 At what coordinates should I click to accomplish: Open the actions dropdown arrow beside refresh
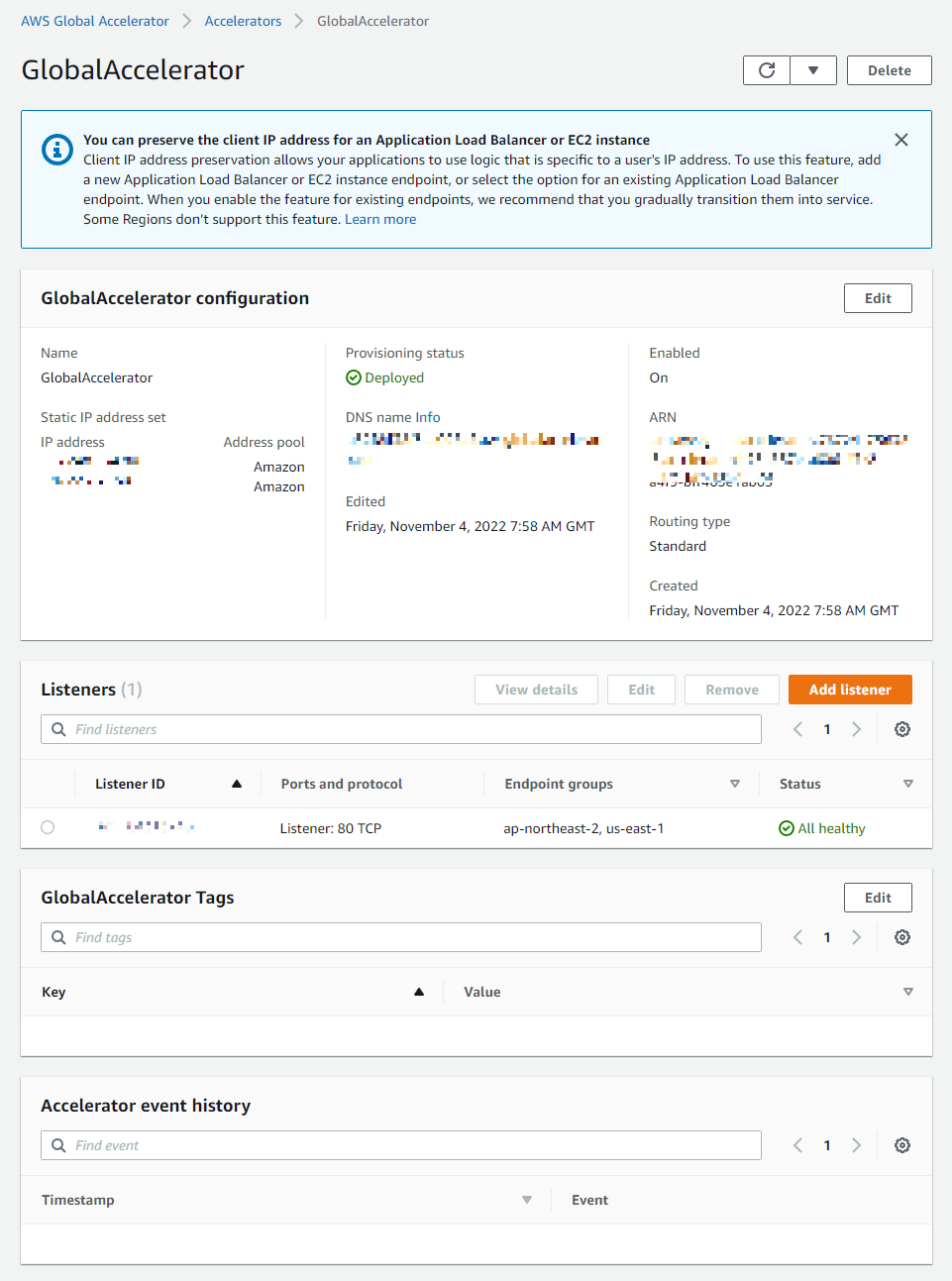pyautogui.click(x=813, y=70)
